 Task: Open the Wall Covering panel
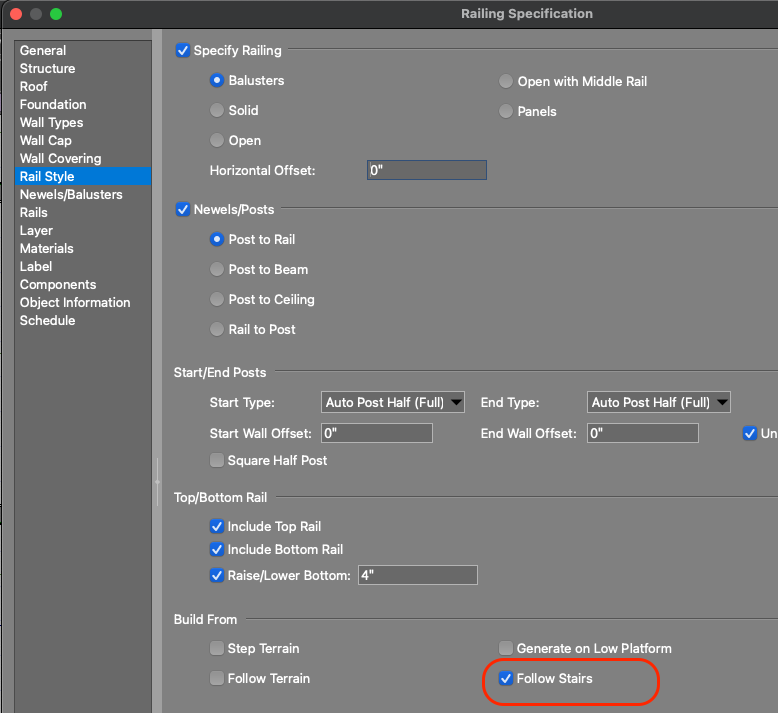click(60, 159)
